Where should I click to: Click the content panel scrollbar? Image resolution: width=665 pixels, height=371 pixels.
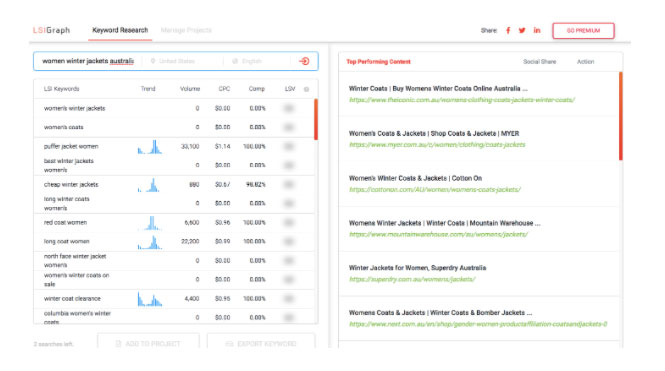[620, 116]
